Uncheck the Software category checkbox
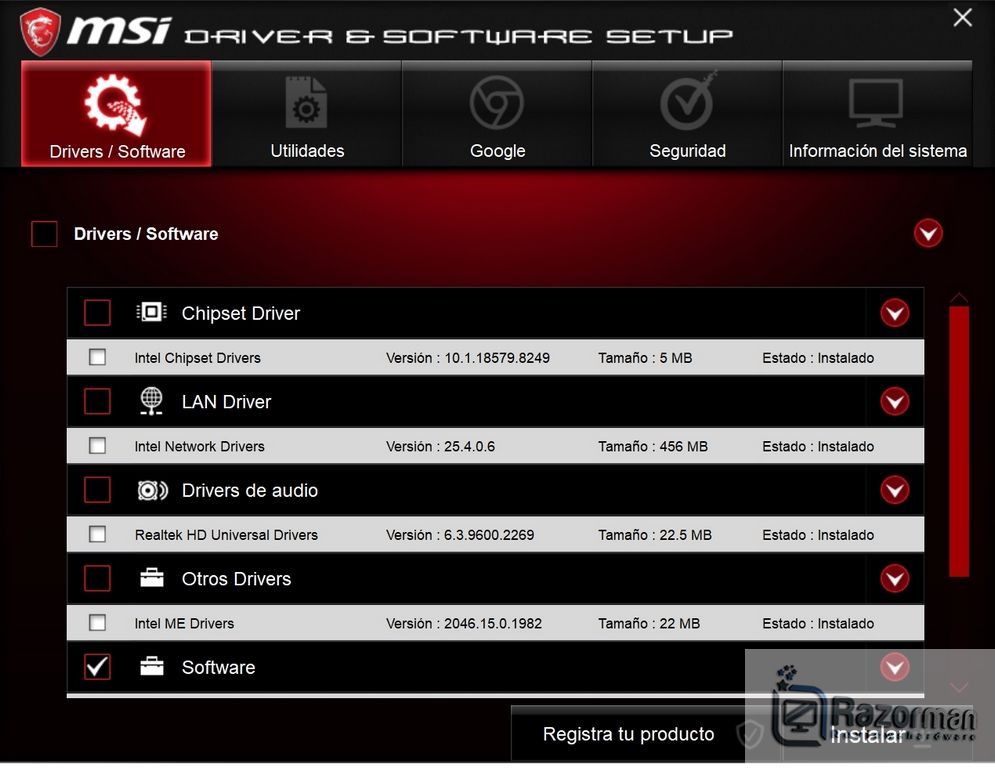Viewport: 995px width, 768px height. tap(97, 666)
